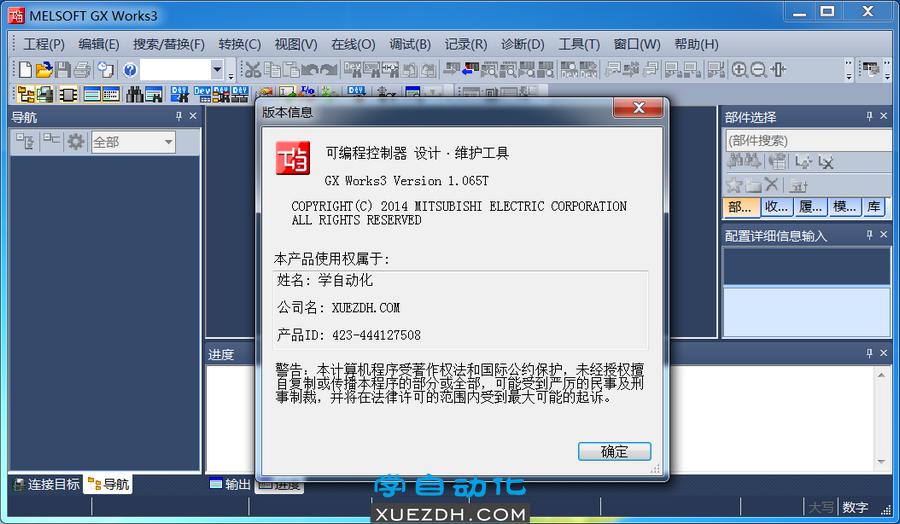The height and width of the screenshot is (524, 900).
Task: Click the 数字 status bar indicator
Action: tap(855, 507)
